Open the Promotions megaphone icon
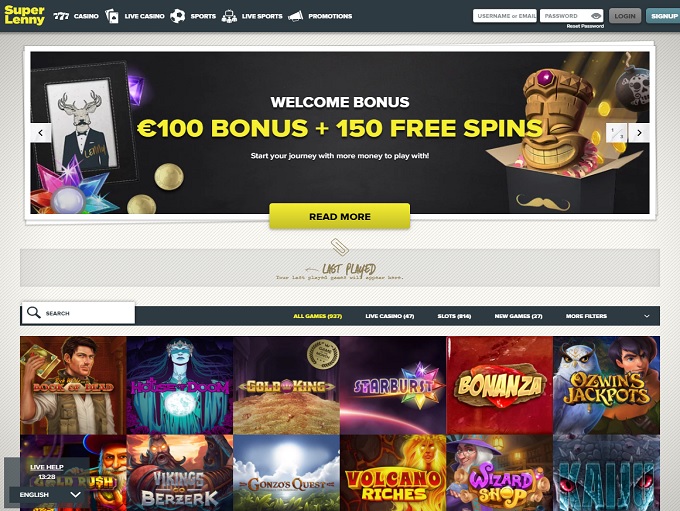Screen dimensions: 680x511 [x=296, y=16]
